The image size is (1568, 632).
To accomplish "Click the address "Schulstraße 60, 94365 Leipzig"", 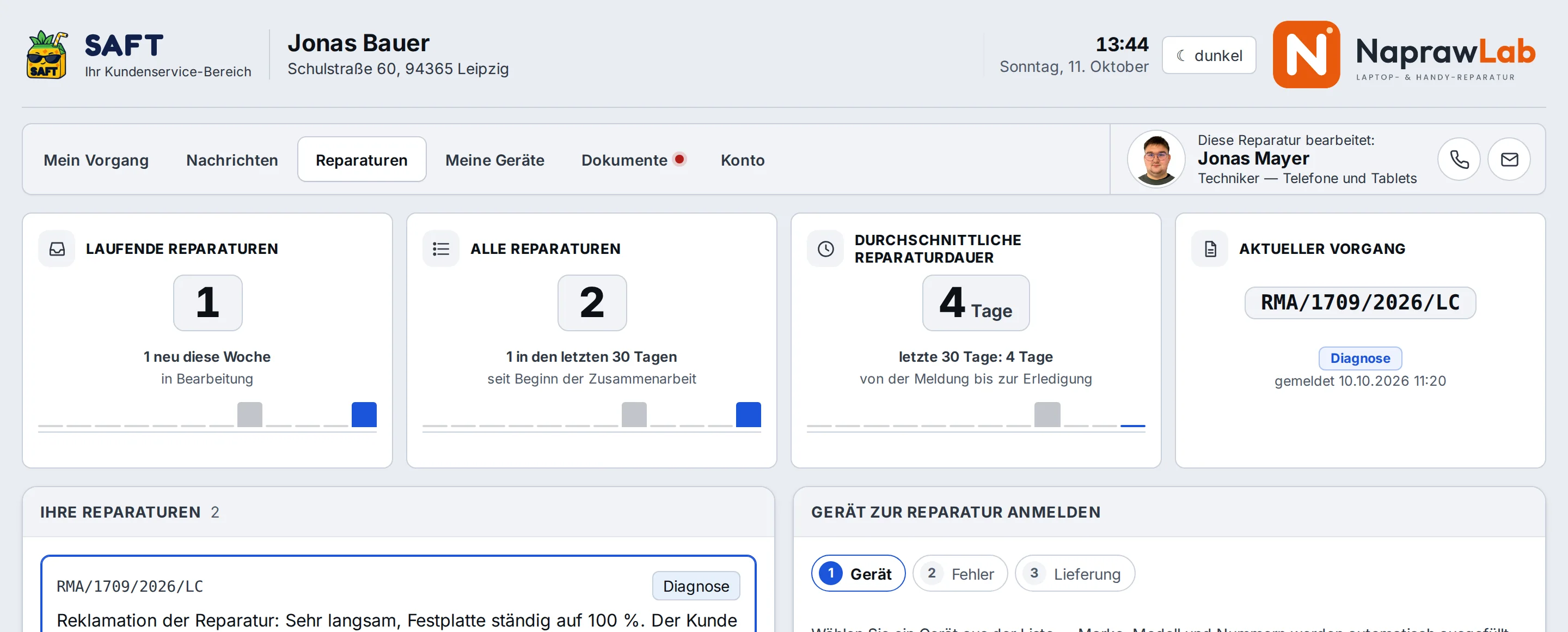I will [x=398, y=69].
